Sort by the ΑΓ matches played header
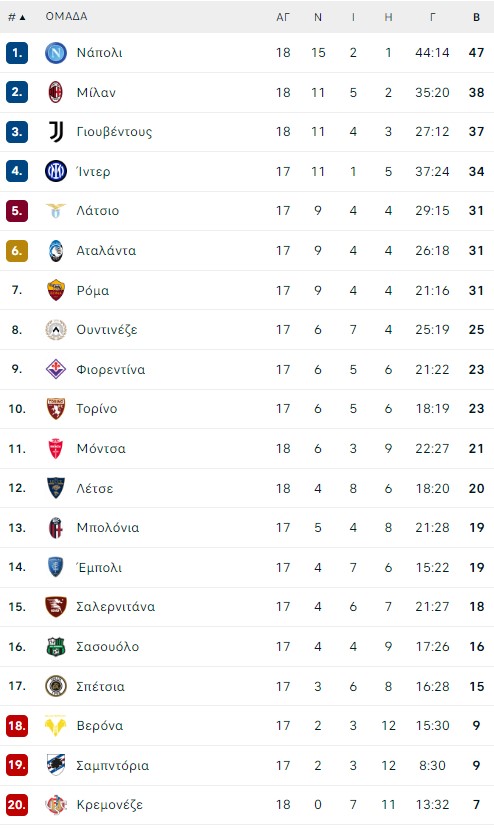The width and height of the screenshot is (494, 829). click(283, 17)
